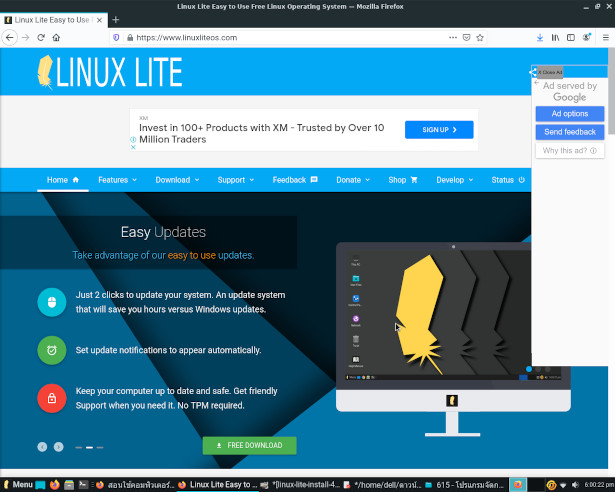
Task: Open the Status page
Action: (x=508, y=180)
